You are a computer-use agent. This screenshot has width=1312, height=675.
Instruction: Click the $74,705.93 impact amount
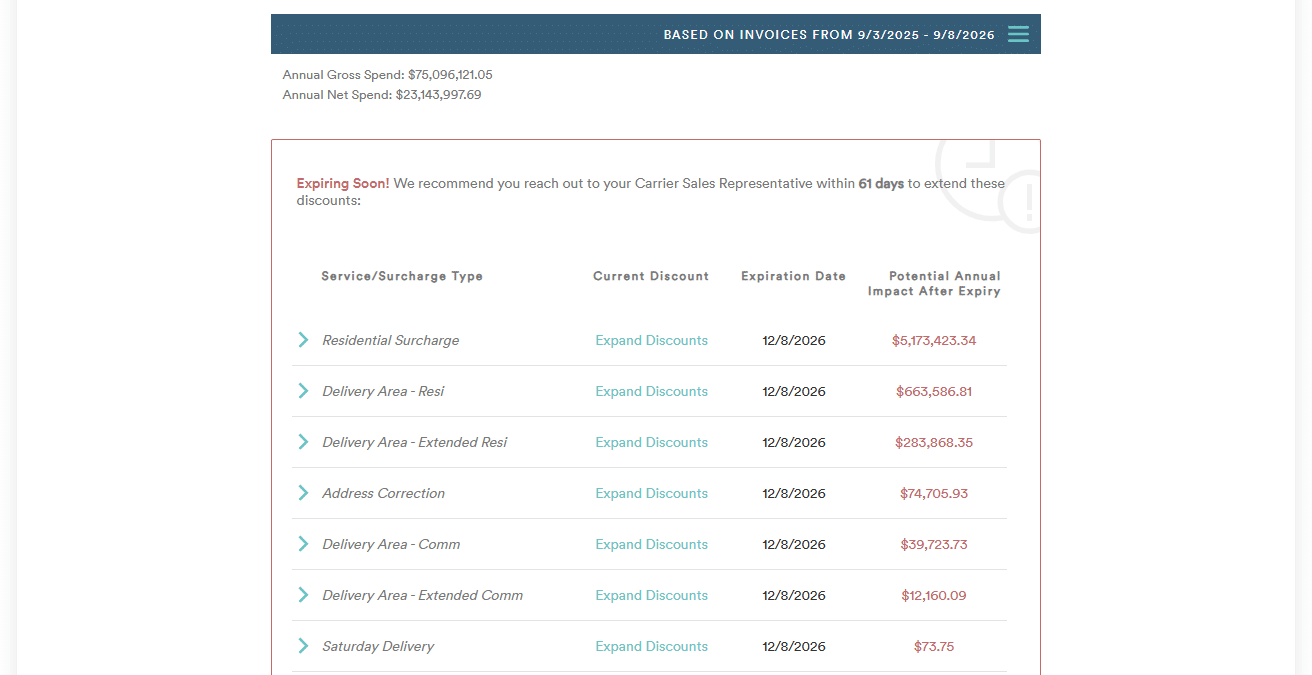pyautogui.click(x=934, y=493)
